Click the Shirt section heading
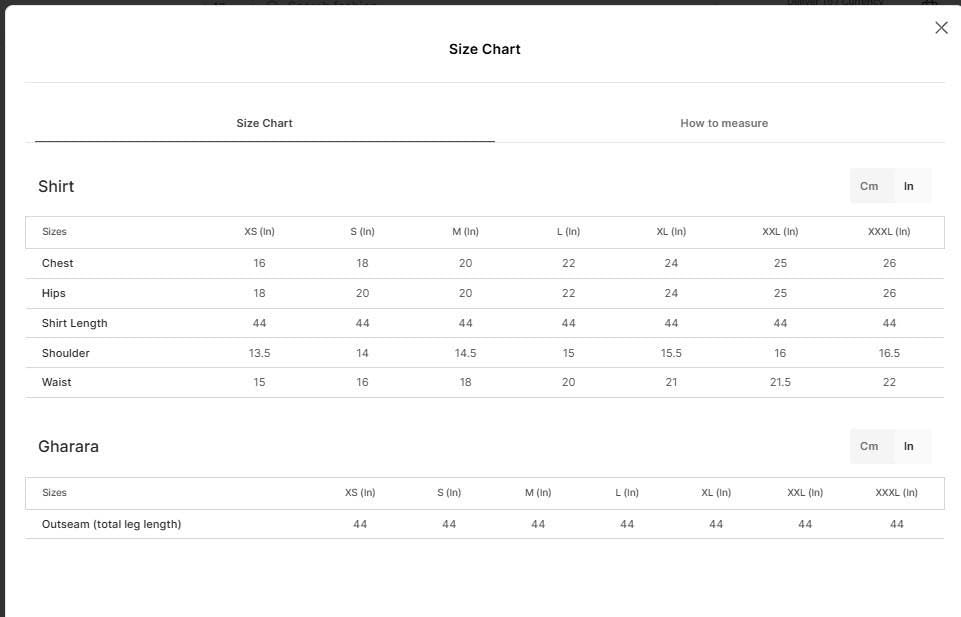This screenshot has width=961, height=617. pos(56,186)
